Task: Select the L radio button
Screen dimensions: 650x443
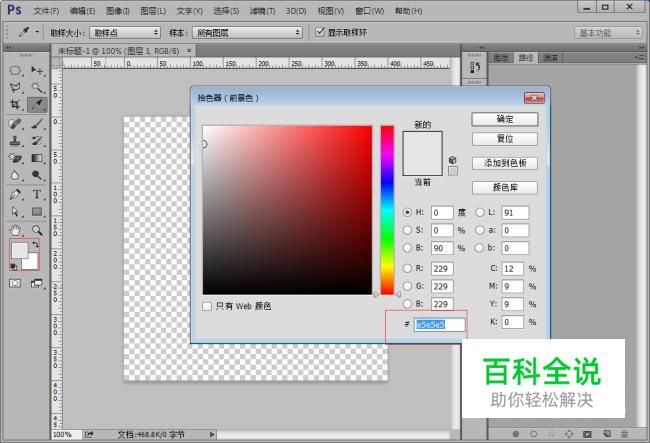Action: [x=480, y=212]
